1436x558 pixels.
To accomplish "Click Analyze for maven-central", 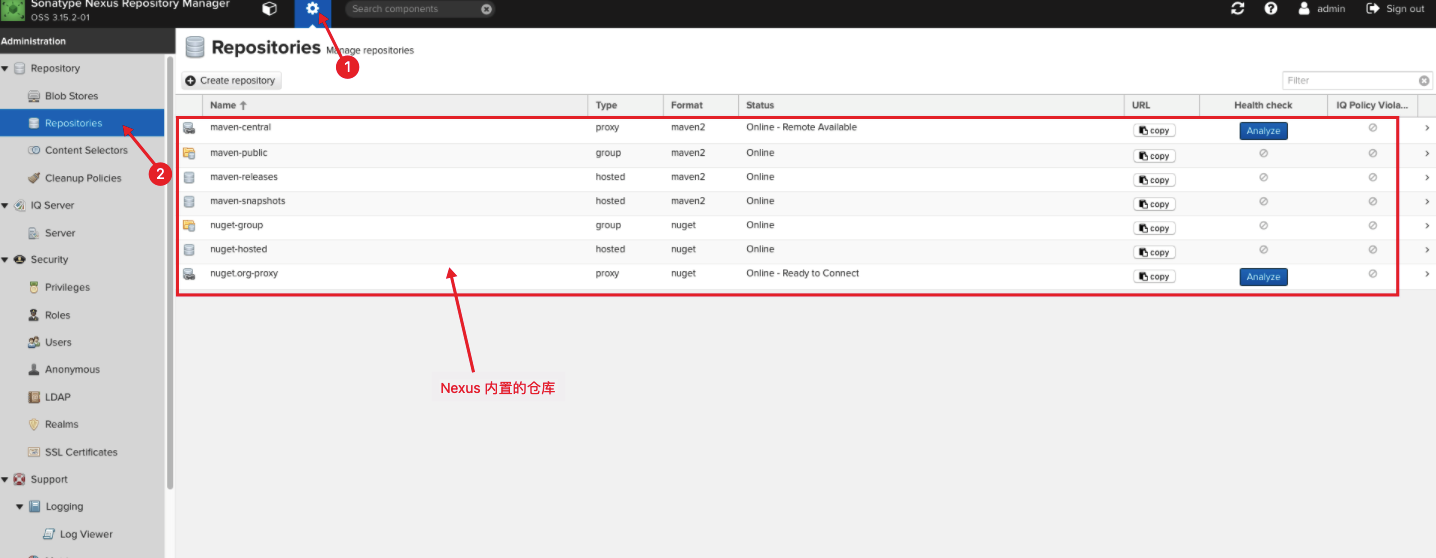I will pyautogui.click(x=1263, y=131).
